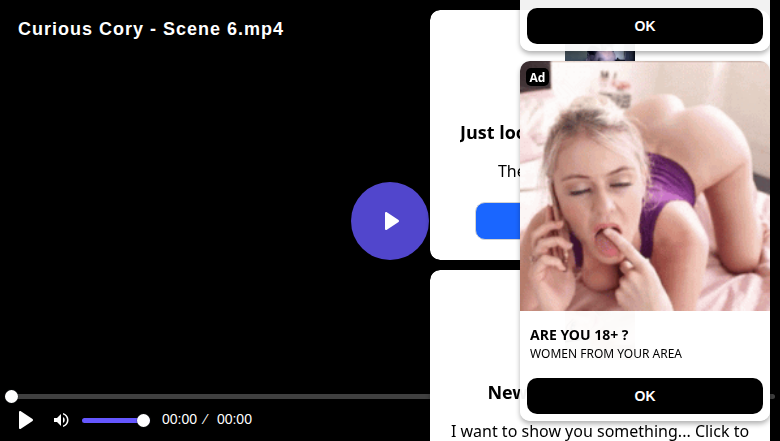Click the top OK button
This screenshot has height=441, width=780.
(645, 26)
